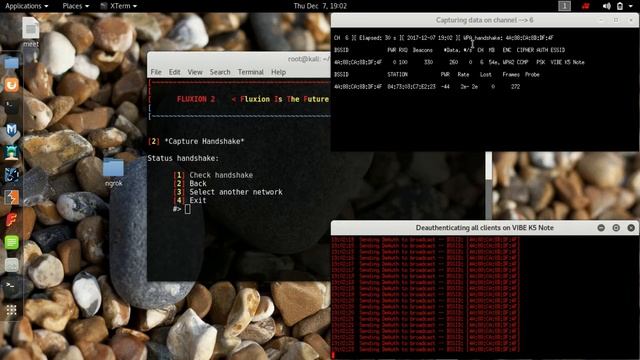Click 'FLUXION 2' banner text
This screenshot has width=640, height=360.
click(196, 99)
